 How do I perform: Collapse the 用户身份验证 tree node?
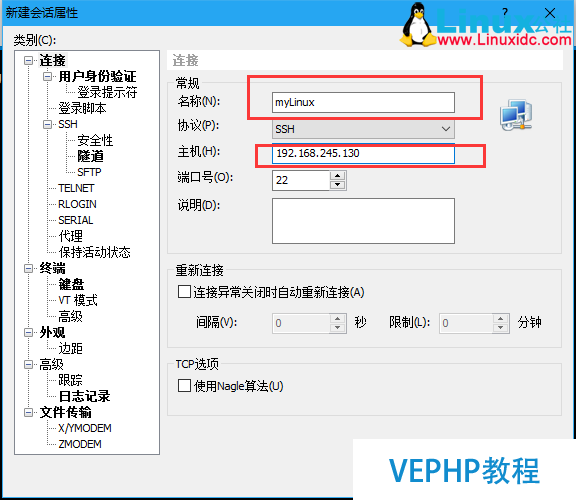(47, 76)
